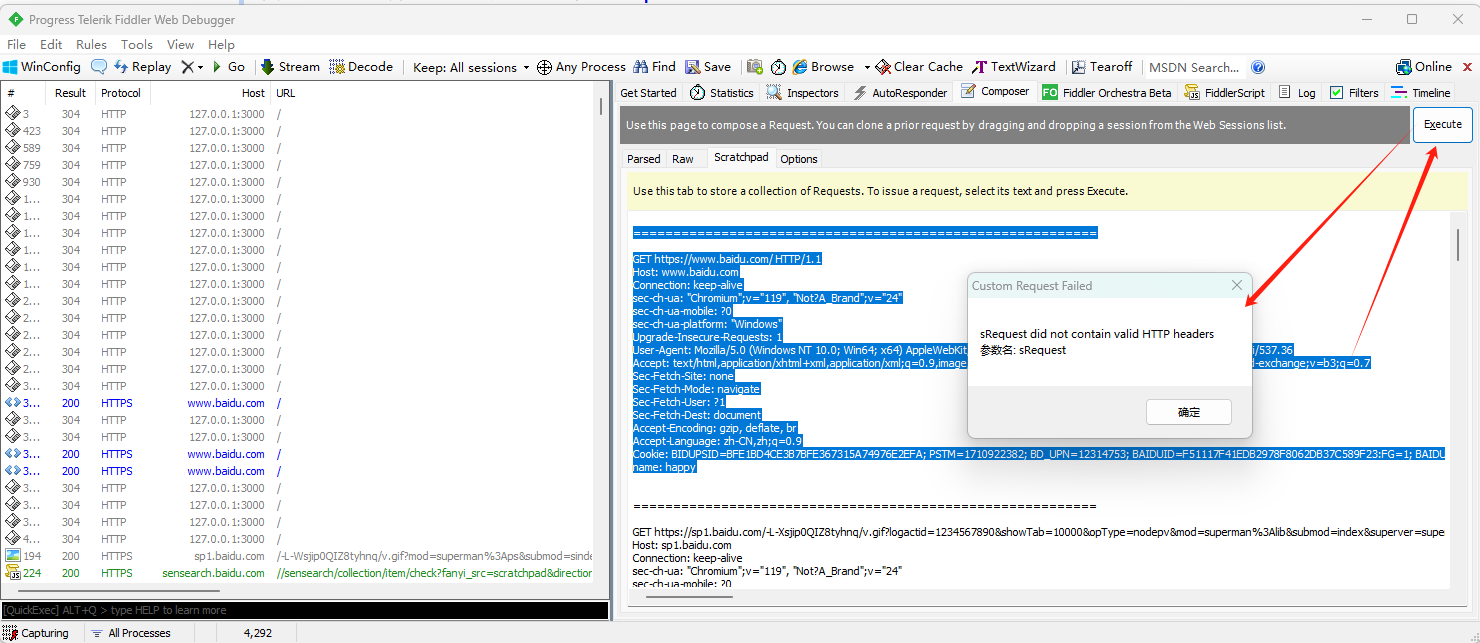Open WinConfig from the toolbar
Viewport: 1480px width, 643px height.
(x=42, y=67)
